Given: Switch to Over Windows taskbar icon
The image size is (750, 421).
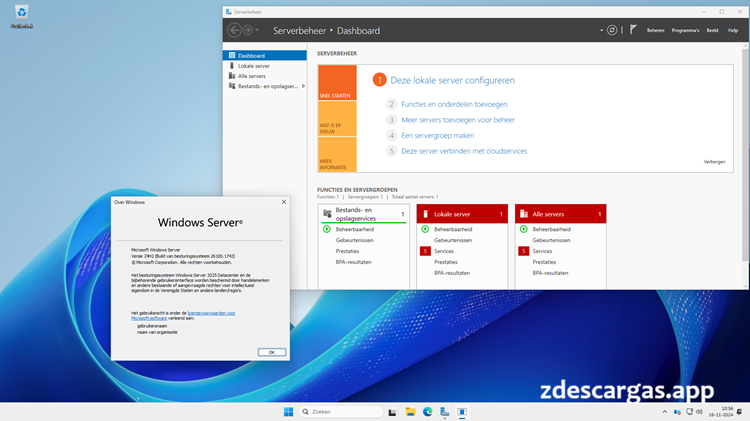Looking at the screenshot, I should (x=462, y=412).
